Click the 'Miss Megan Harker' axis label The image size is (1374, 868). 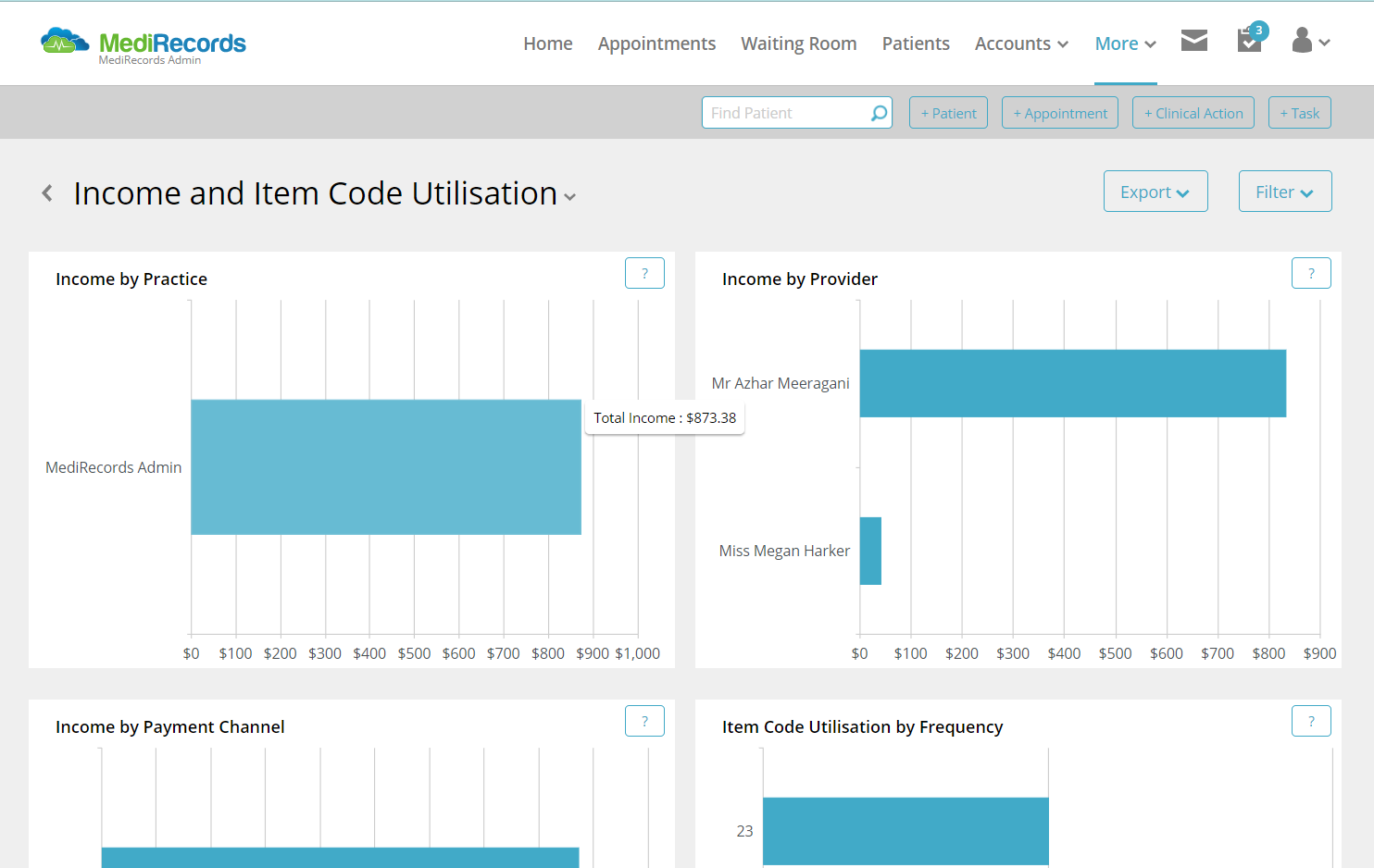coord(784,551)
